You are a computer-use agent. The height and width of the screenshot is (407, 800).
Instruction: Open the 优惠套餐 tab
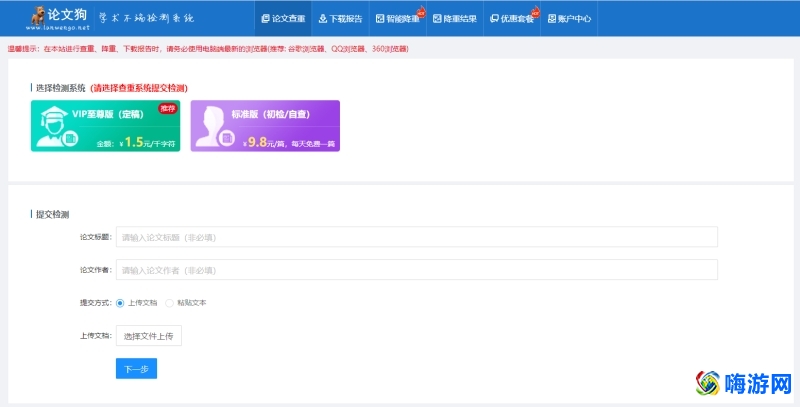[x=512, y=18]
